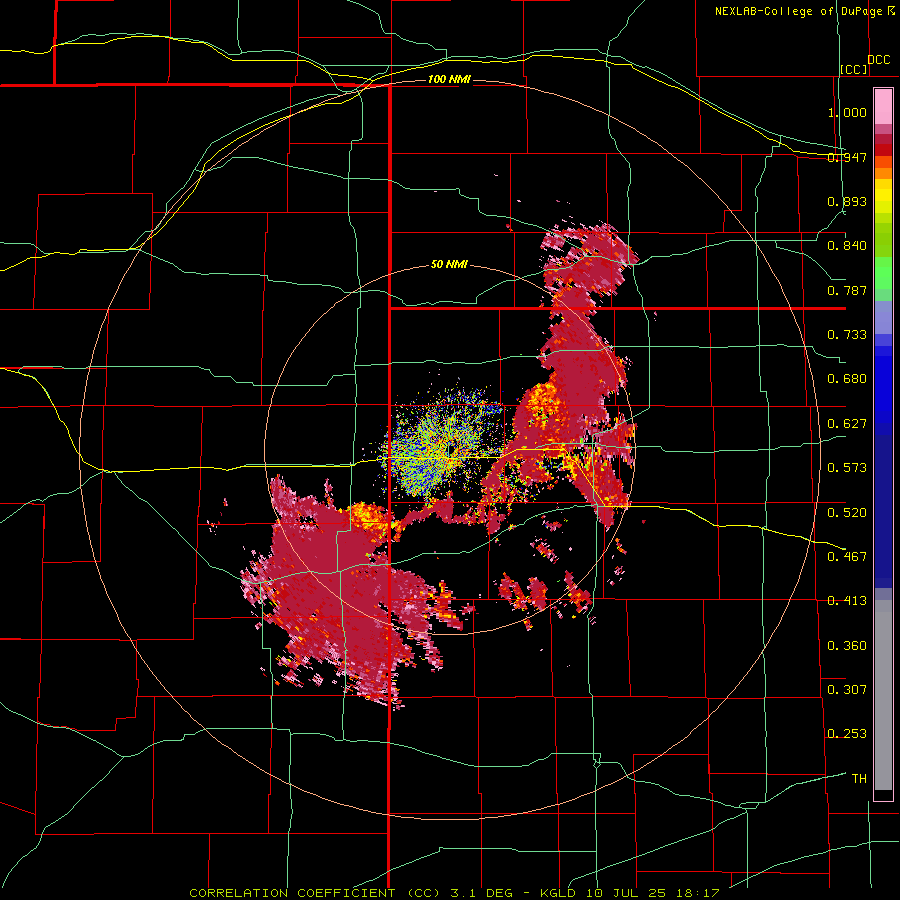Click the 0.573 scale value
This screenshot has height=900, width=900.
click(847, 468)
